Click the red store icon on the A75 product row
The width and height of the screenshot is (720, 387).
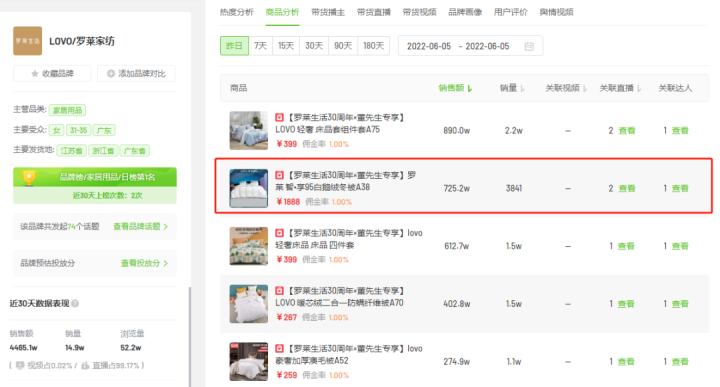tap(279, 118)
